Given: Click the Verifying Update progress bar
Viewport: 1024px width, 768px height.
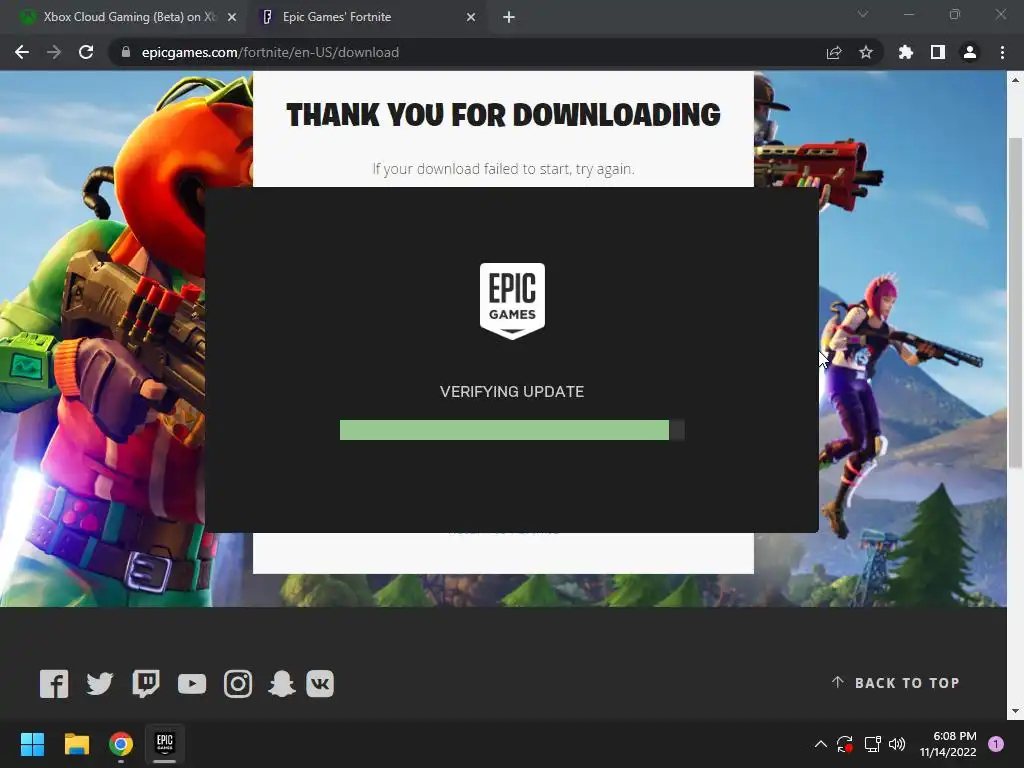Looking at the screenshot, I should click(x=512, y=430).
